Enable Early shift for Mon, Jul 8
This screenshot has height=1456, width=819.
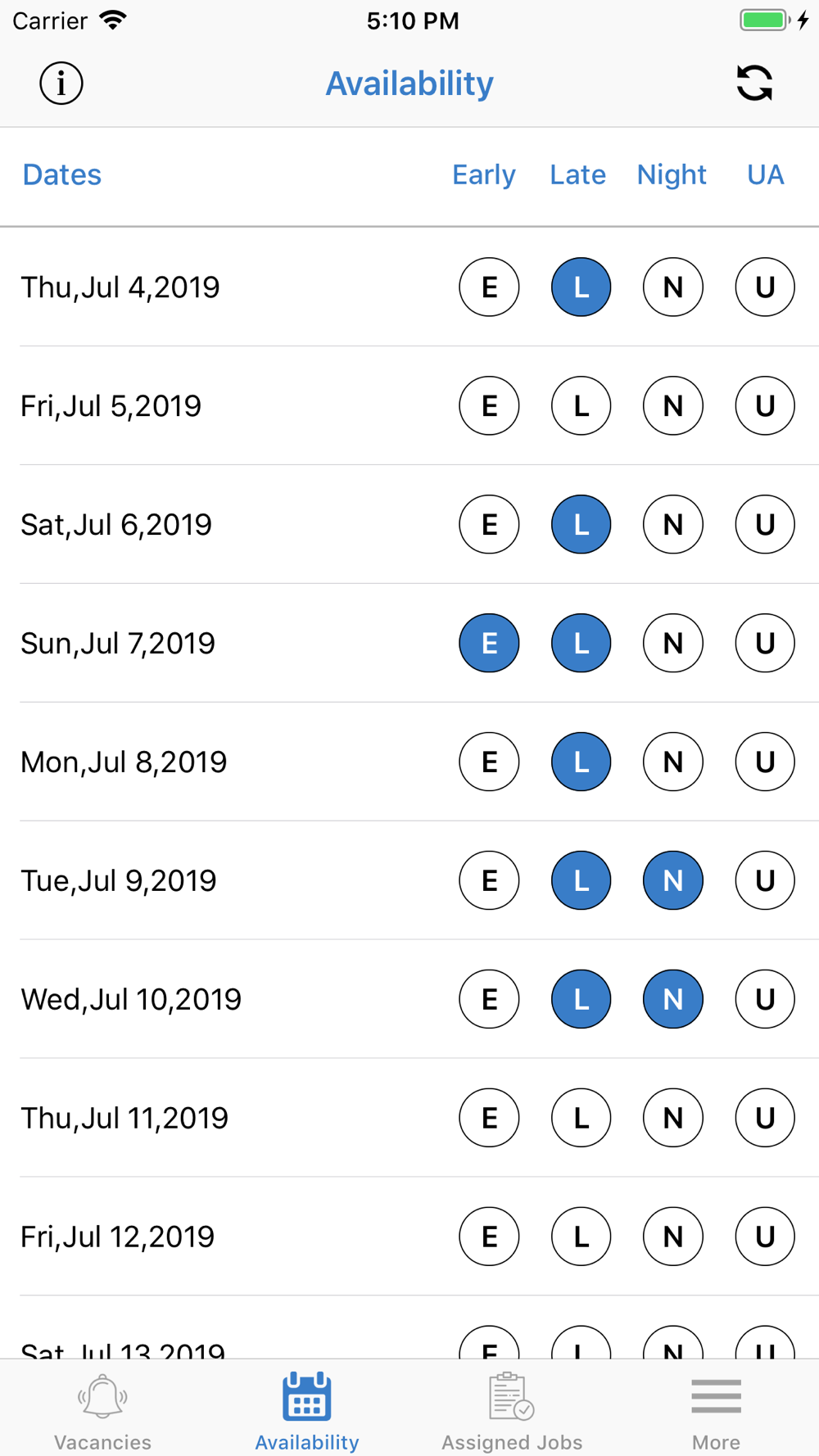coord(489,762)
